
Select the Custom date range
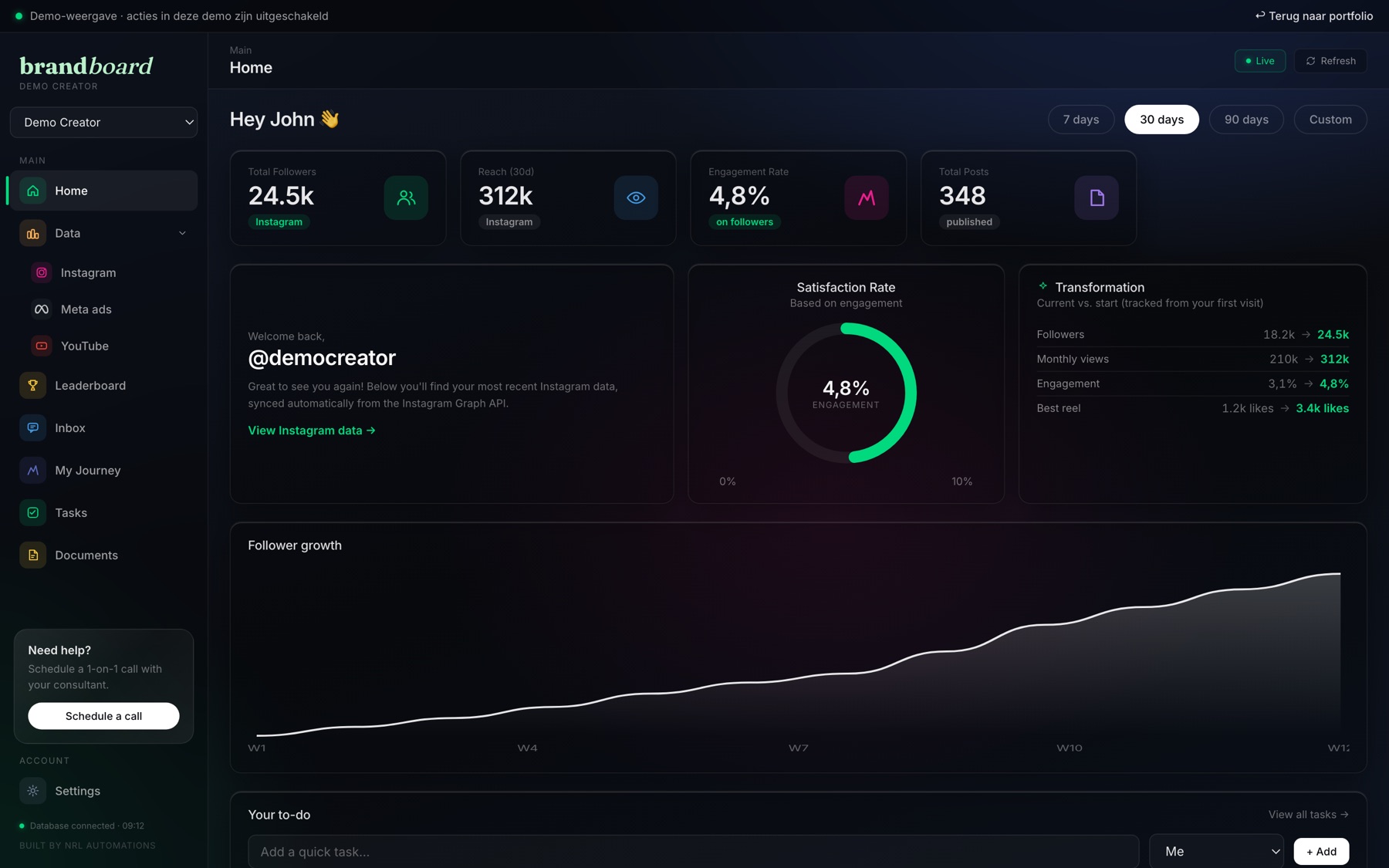coord(1330,120)
